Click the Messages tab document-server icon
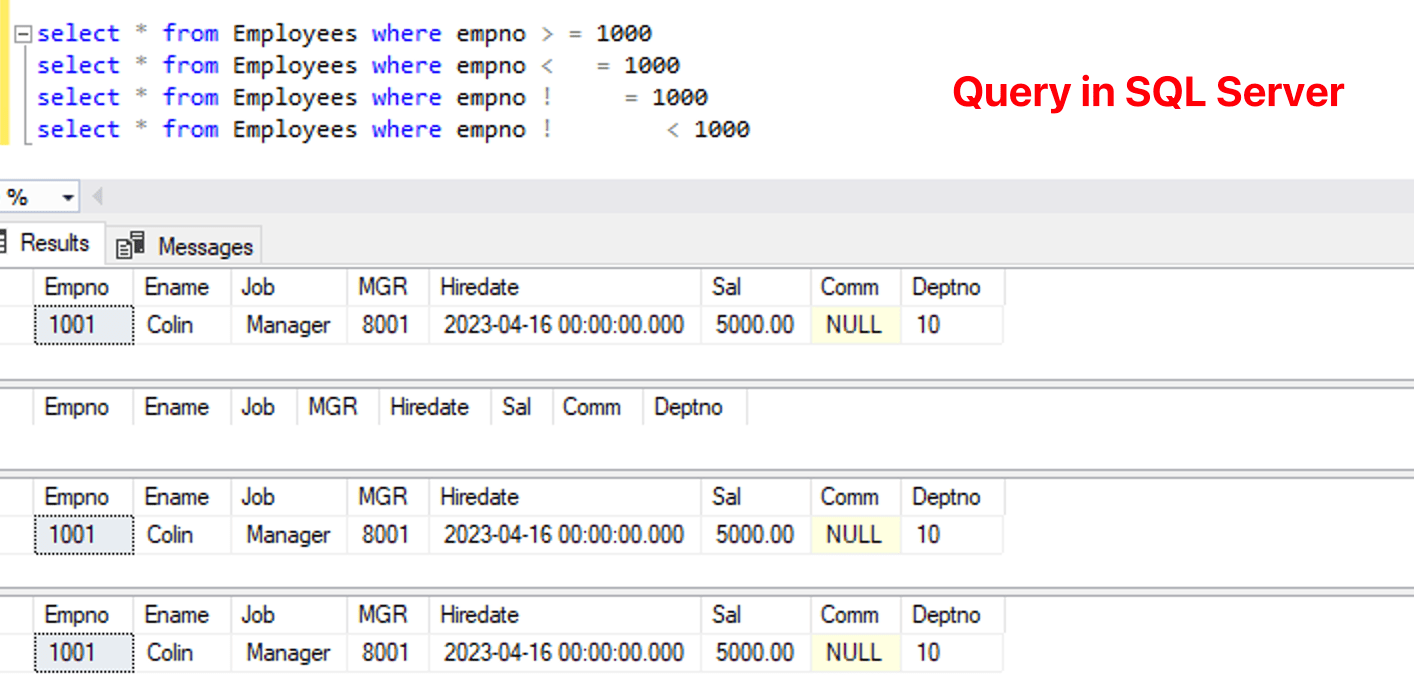Screen dimensions: 1414x694 coord(130,243)
